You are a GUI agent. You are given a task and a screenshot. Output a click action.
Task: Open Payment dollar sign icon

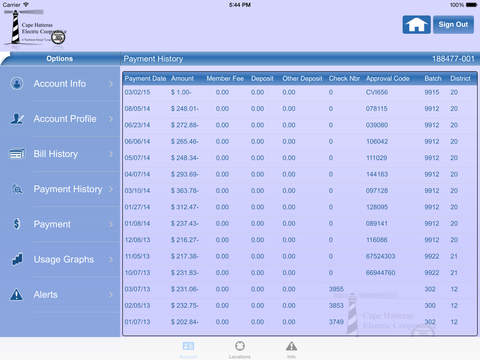tap(17, 224)
